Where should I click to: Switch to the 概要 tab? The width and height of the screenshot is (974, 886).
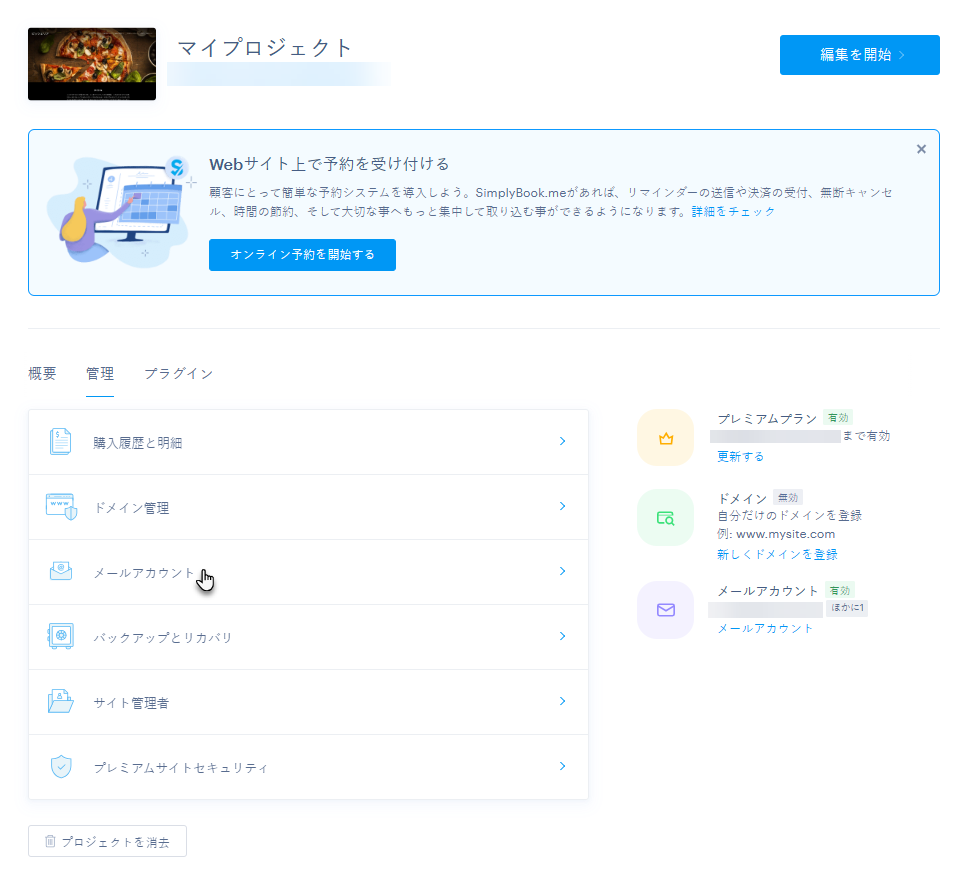pos(42,373)
